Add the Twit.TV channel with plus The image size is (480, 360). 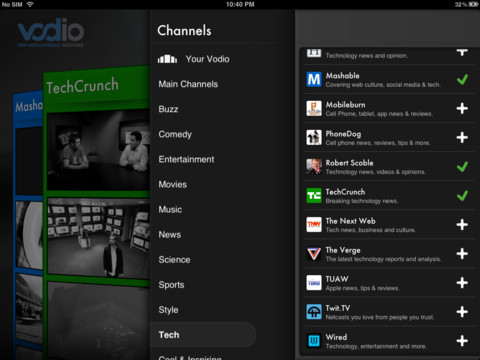coord(462,312)
